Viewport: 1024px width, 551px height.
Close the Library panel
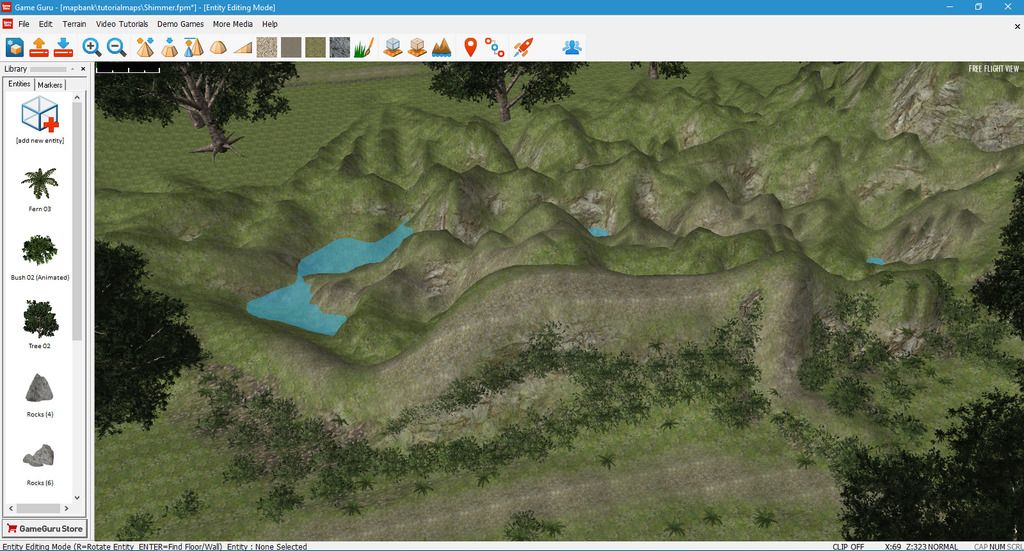click(x=83, y=69)
